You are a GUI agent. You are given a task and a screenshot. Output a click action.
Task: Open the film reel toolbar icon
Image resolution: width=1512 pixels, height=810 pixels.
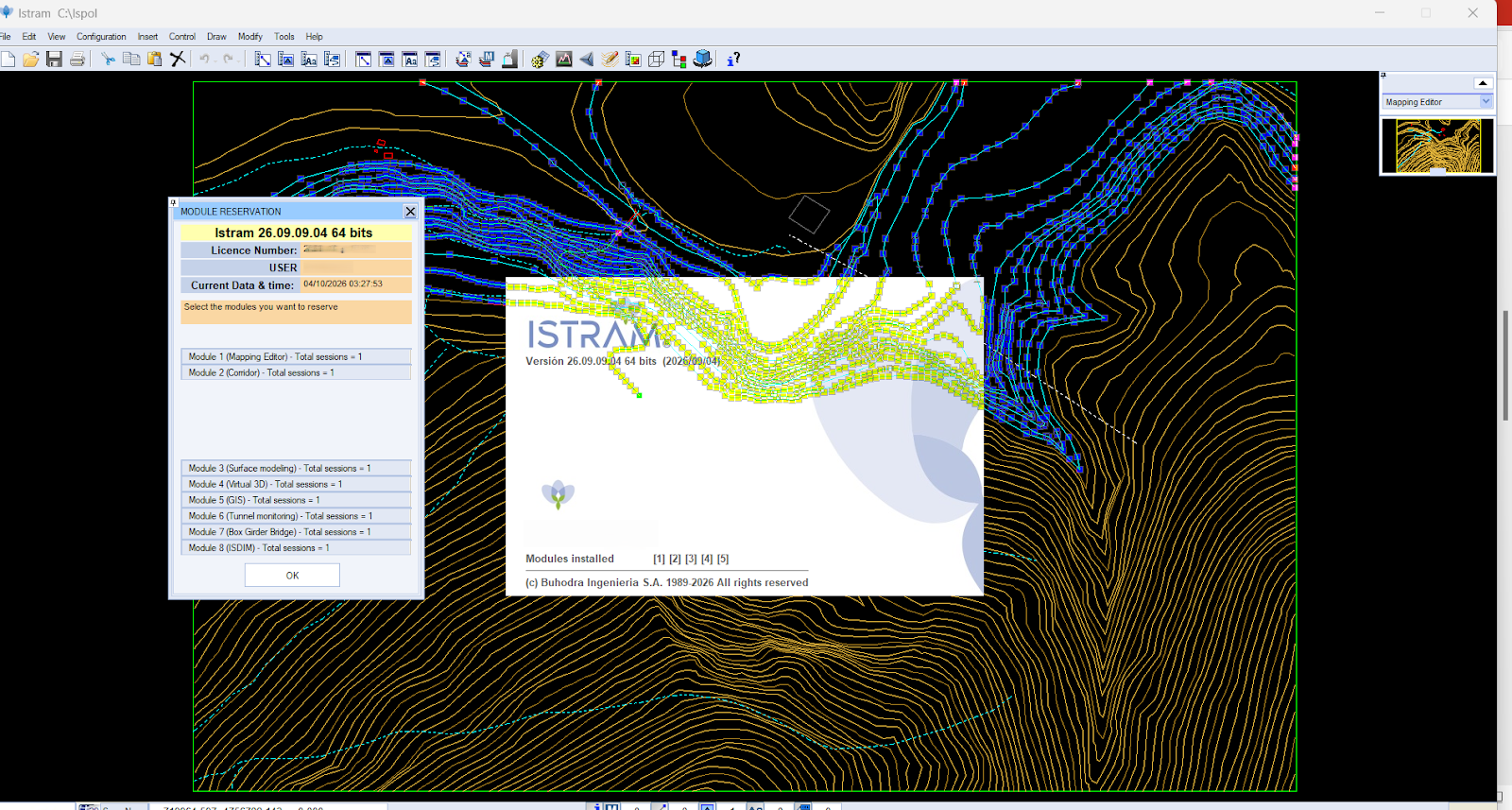[540, 59]
